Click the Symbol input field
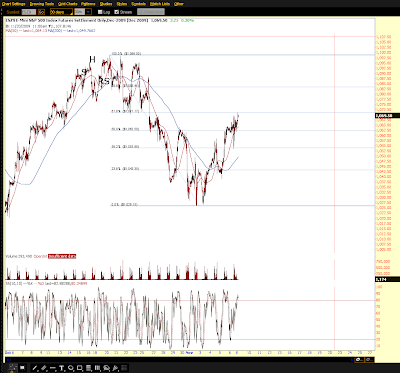Screen dimensions: 400x373 pyautogui.click(x=29, y=12)
